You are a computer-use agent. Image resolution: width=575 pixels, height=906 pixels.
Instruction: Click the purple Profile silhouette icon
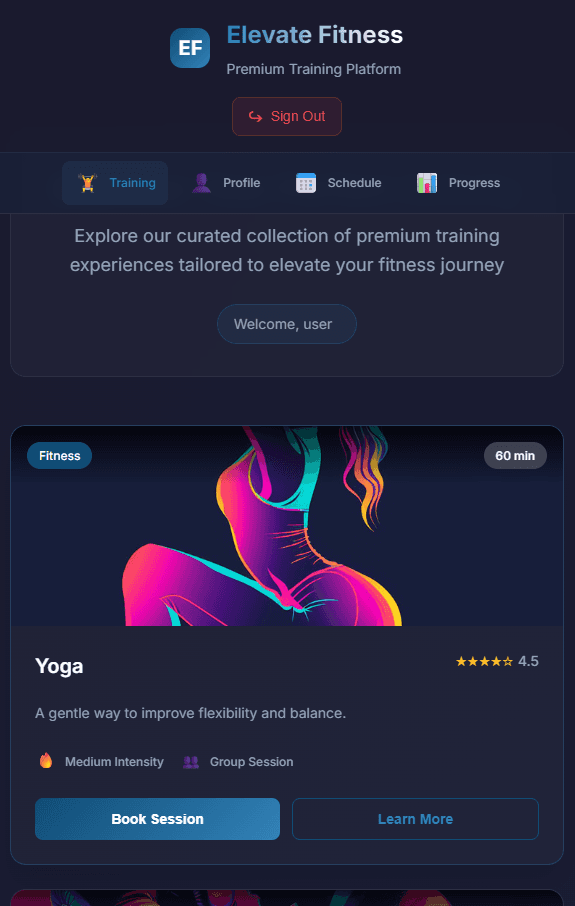[x=201, y=183]
